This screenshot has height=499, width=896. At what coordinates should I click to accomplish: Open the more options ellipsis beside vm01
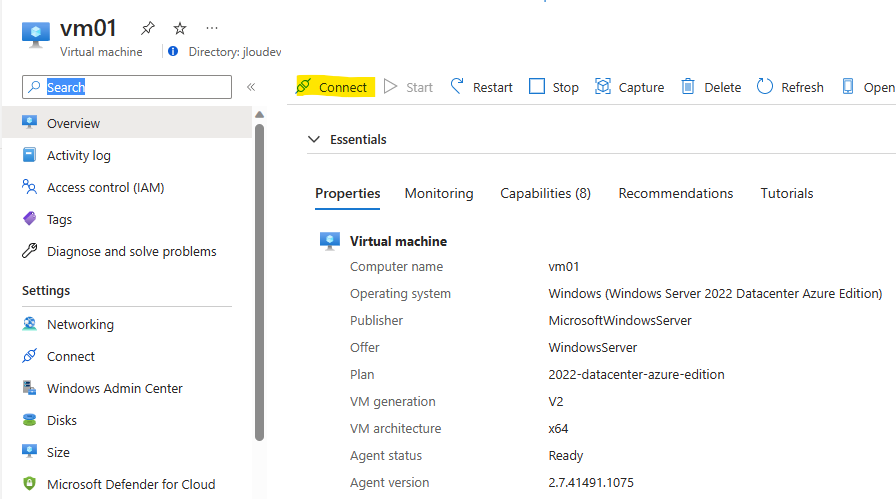(212, 28)
